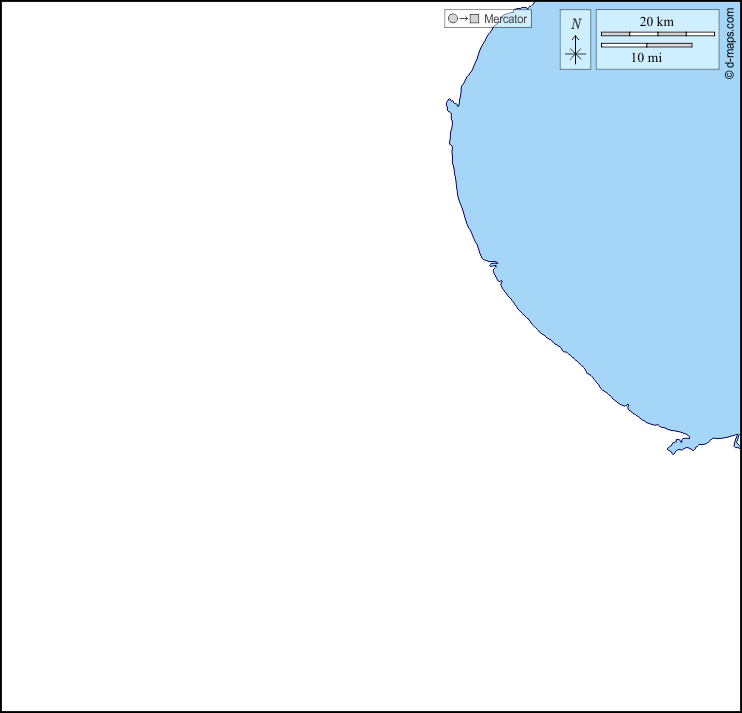Image resolution: width=742 pixels, height=713 pixels.
Task: Click the small inlet midway along the coast
Action: 492,264
